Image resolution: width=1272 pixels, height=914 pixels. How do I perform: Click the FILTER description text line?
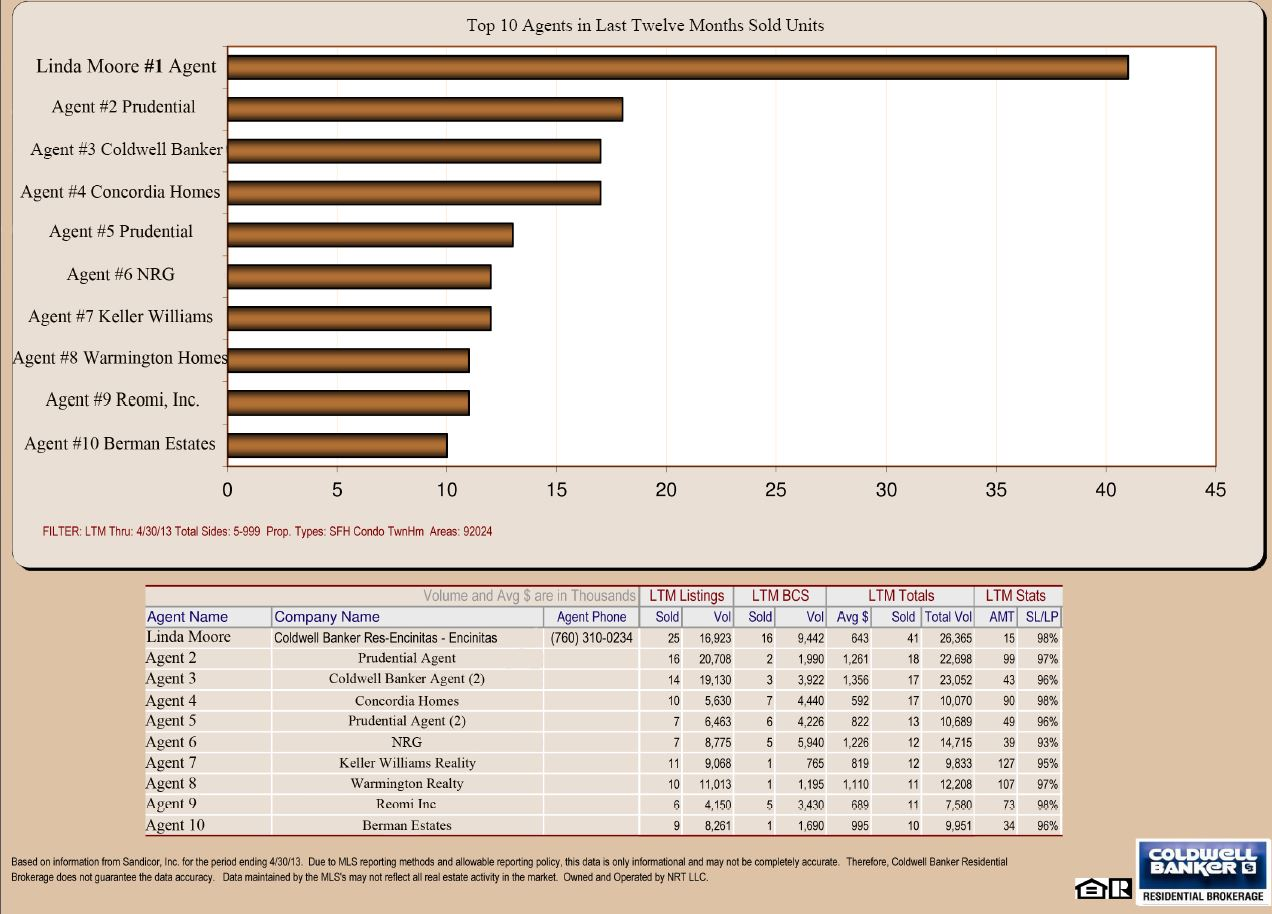(x=267, y=532)
